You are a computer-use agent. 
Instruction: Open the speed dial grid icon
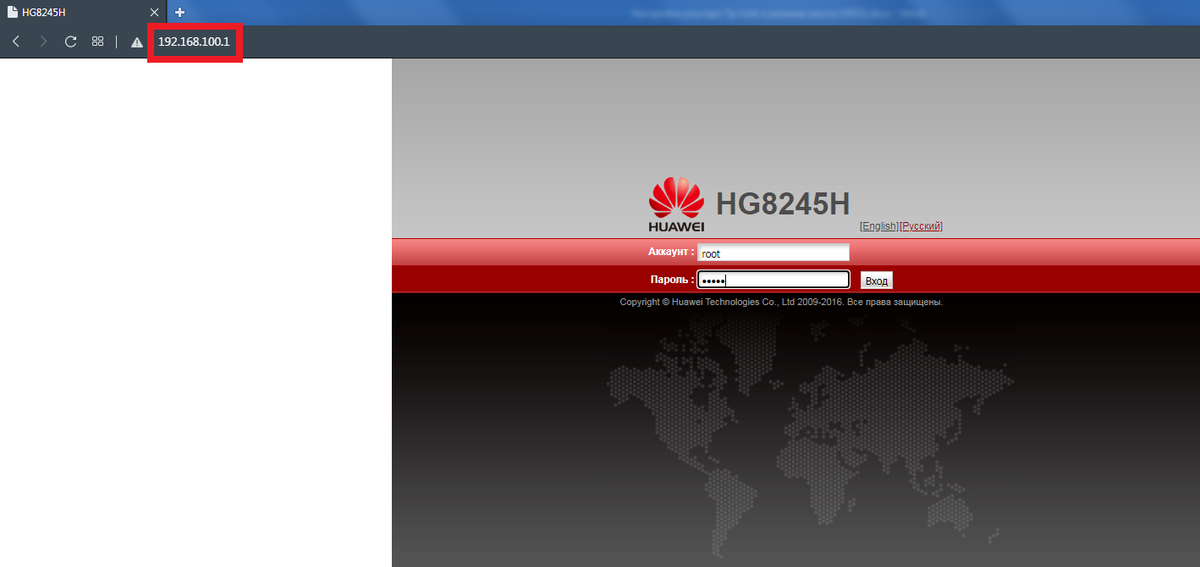[x=98, y=42]
